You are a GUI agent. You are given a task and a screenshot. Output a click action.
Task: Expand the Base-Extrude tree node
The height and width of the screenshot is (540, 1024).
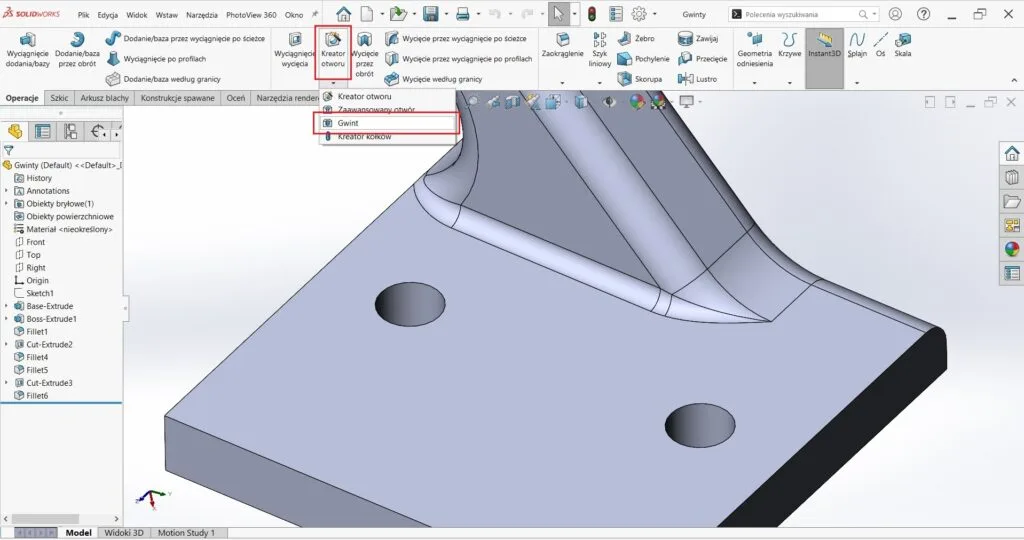[x=7, y=306]
